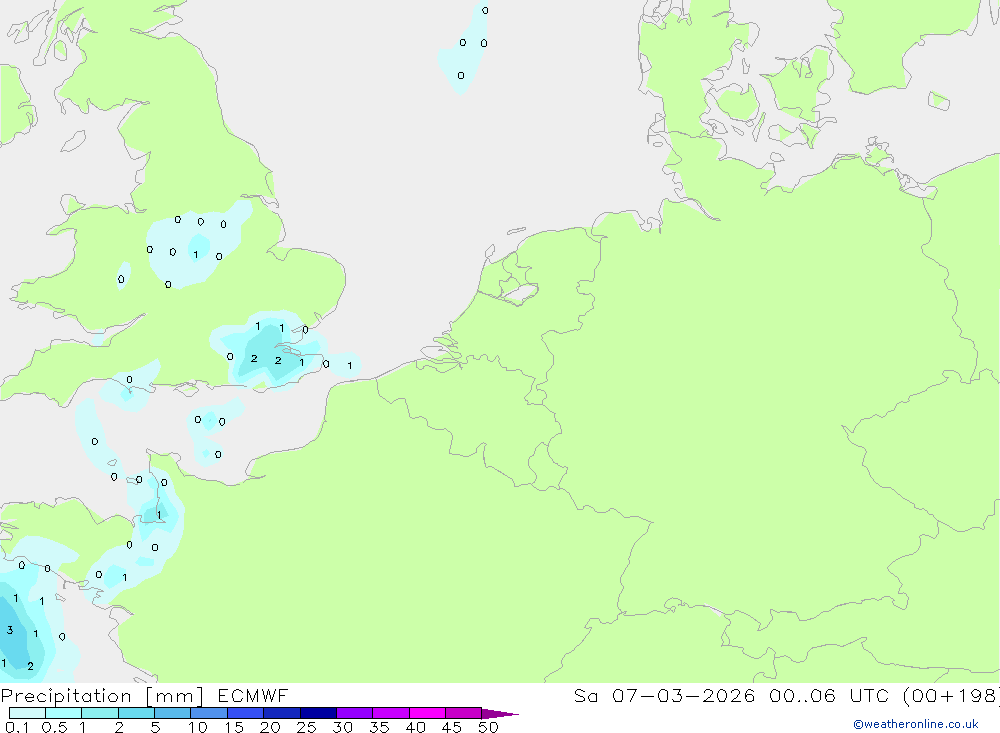The width and height of the screenshot is (1000, 733).
Task: Click the '45' legend scale label
Action: 452,727
